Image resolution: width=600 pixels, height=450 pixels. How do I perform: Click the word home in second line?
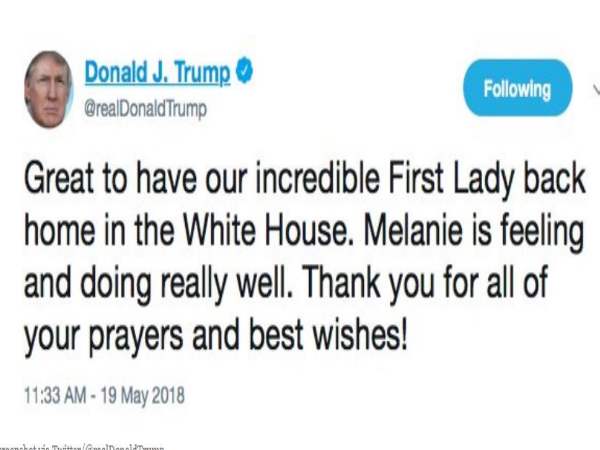pyautogui.click(x=60, y=232)
